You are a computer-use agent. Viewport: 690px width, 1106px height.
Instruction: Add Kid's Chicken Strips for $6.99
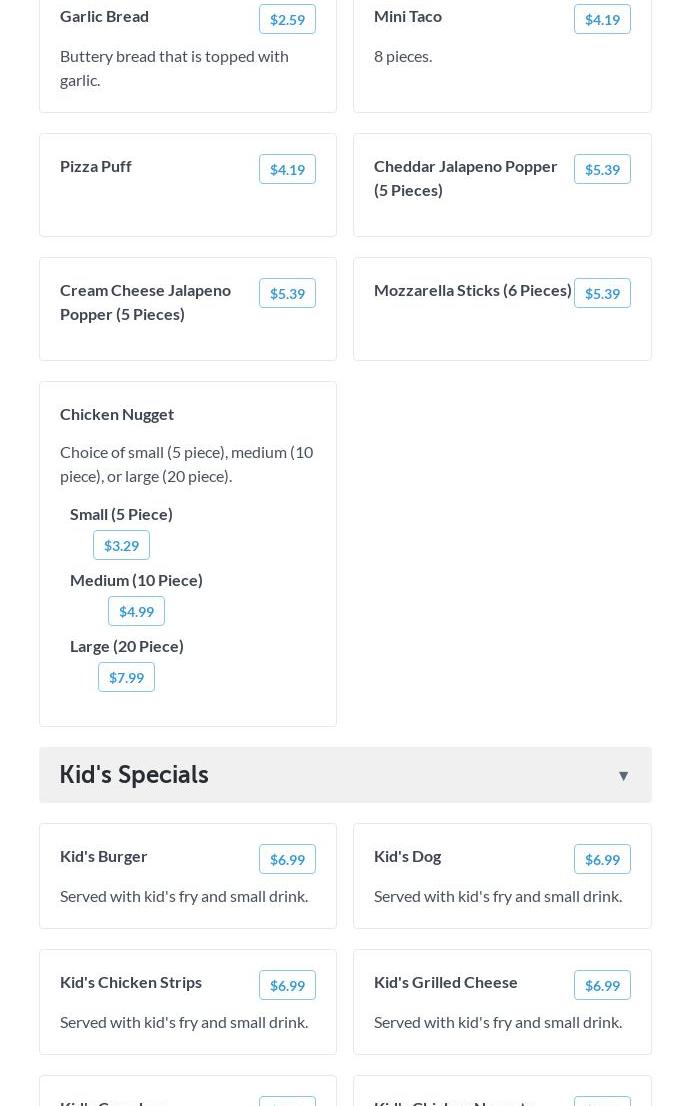click(x=287, y=985)
